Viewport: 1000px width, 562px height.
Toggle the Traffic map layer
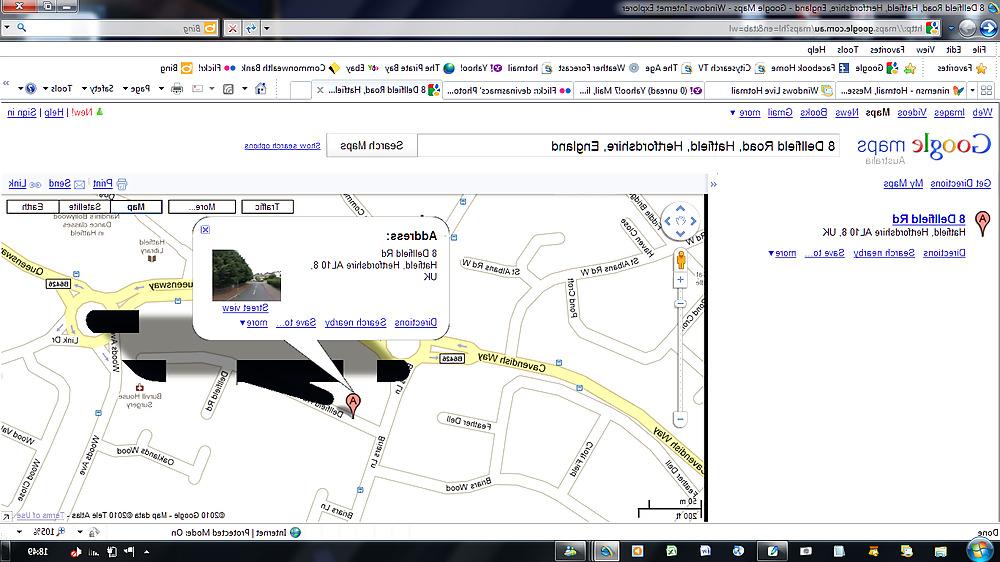268,207
